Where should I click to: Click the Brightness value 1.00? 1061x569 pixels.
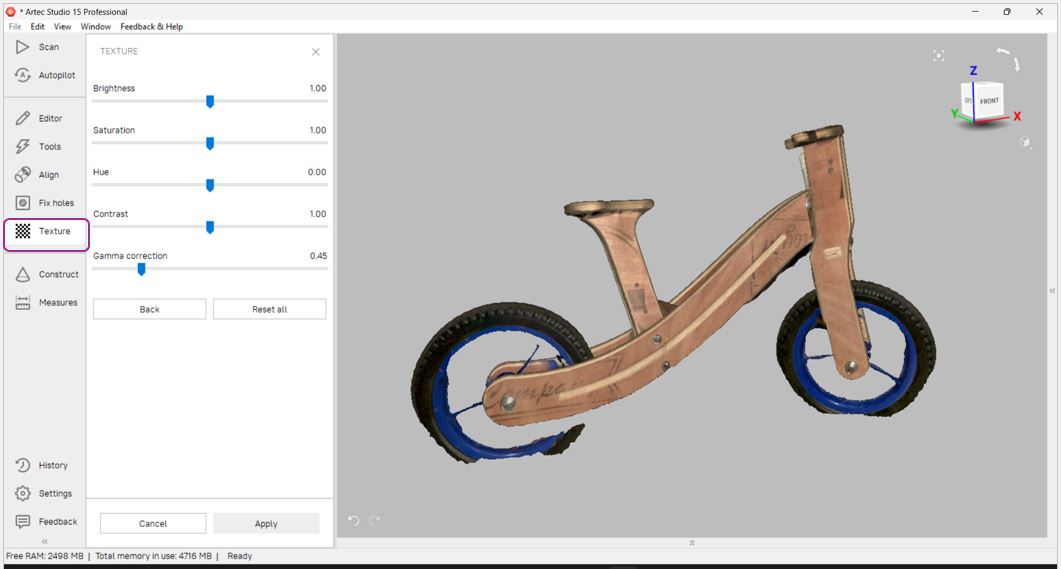(x=317, y=89)
